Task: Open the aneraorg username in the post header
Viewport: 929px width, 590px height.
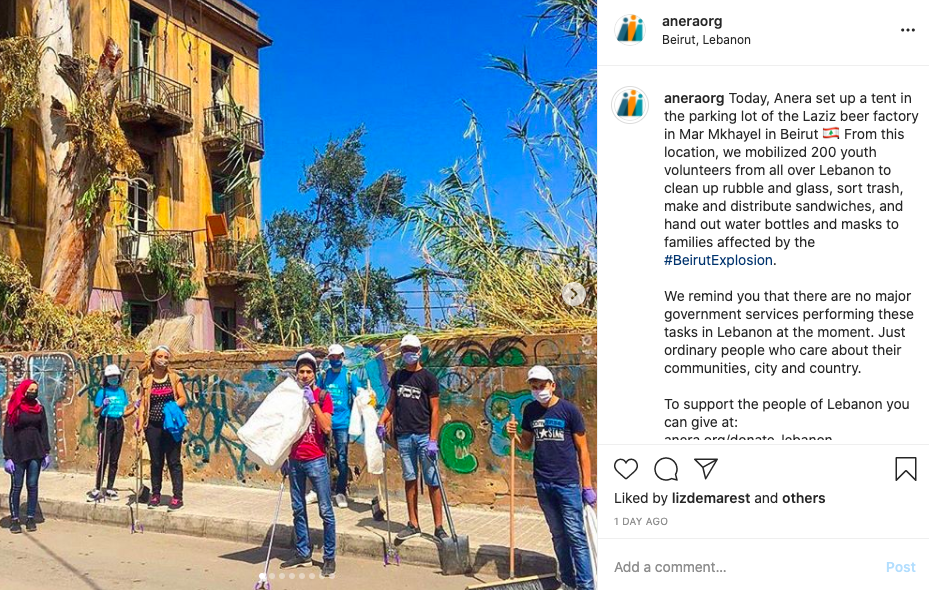Action: (x=692, y=21)
